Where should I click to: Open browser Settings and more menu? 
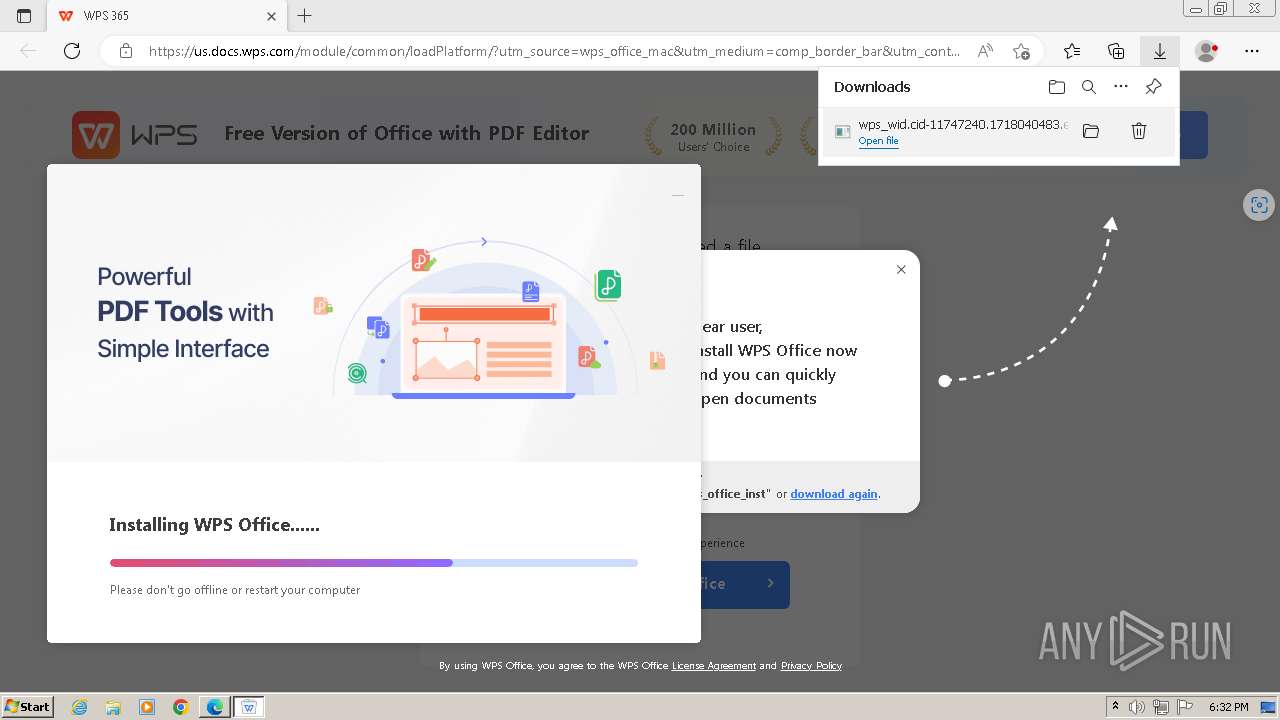pos(1252,51)
